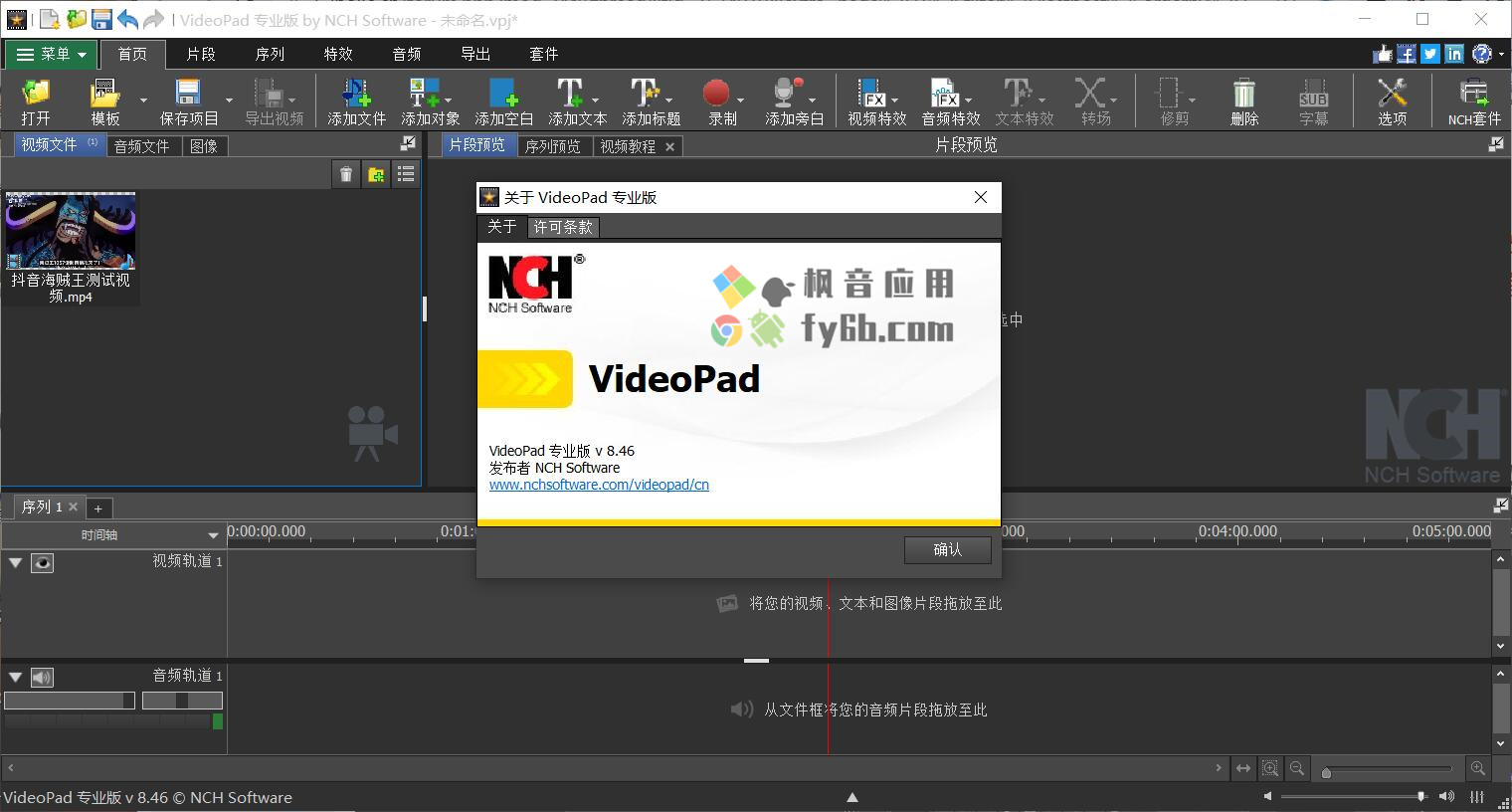Screen dimensions: 1512x812
Task: Adjust the 音频轨道 1 volume slider
Action: (x=70, y=701)
